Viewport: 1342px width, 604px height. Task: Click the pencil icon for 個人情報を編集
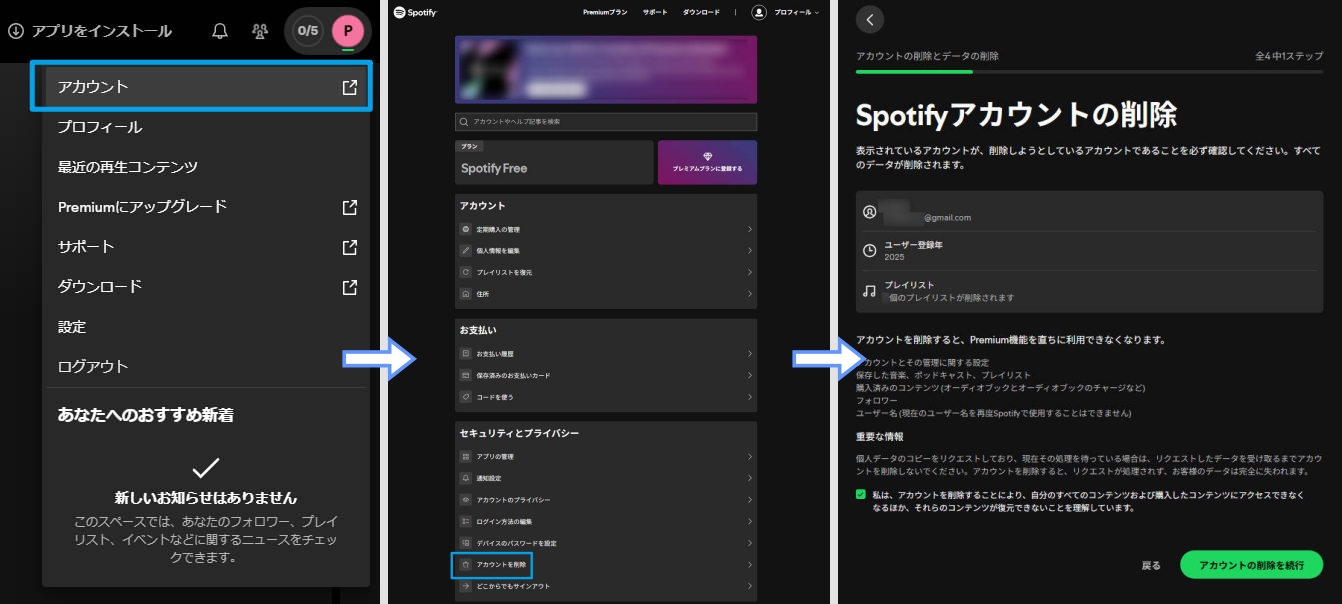(x=466, y=250)
